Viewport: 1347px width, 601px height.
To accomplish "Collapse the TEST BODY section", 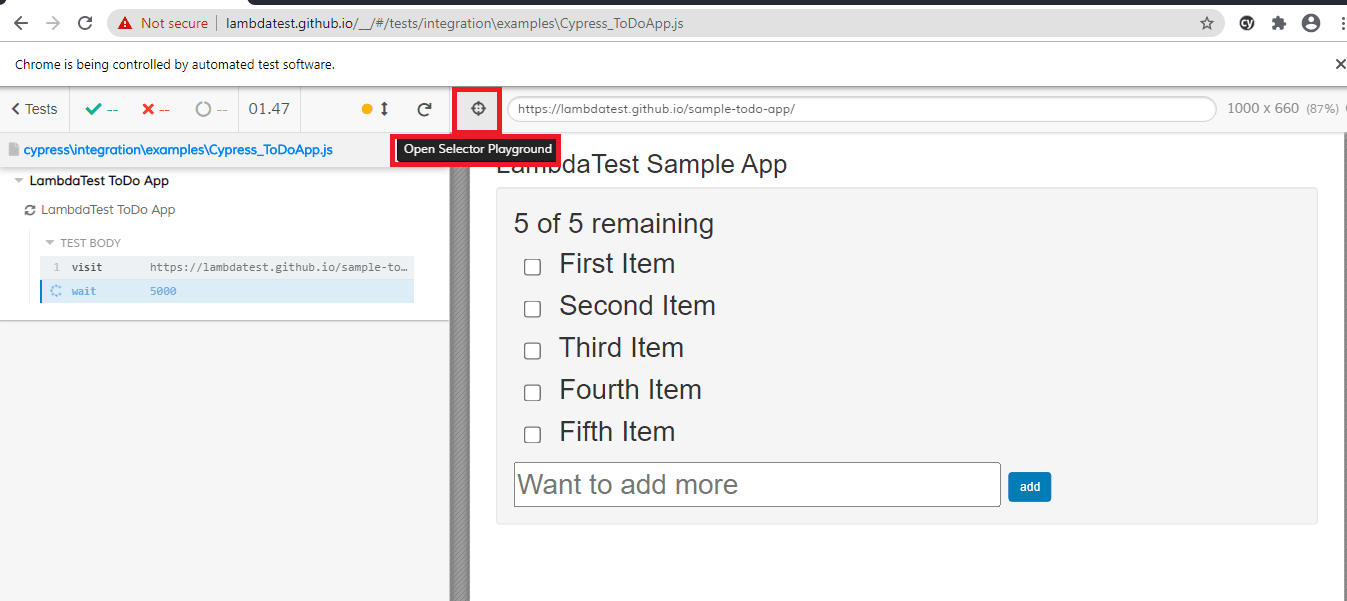I will (x=49, y=242).
